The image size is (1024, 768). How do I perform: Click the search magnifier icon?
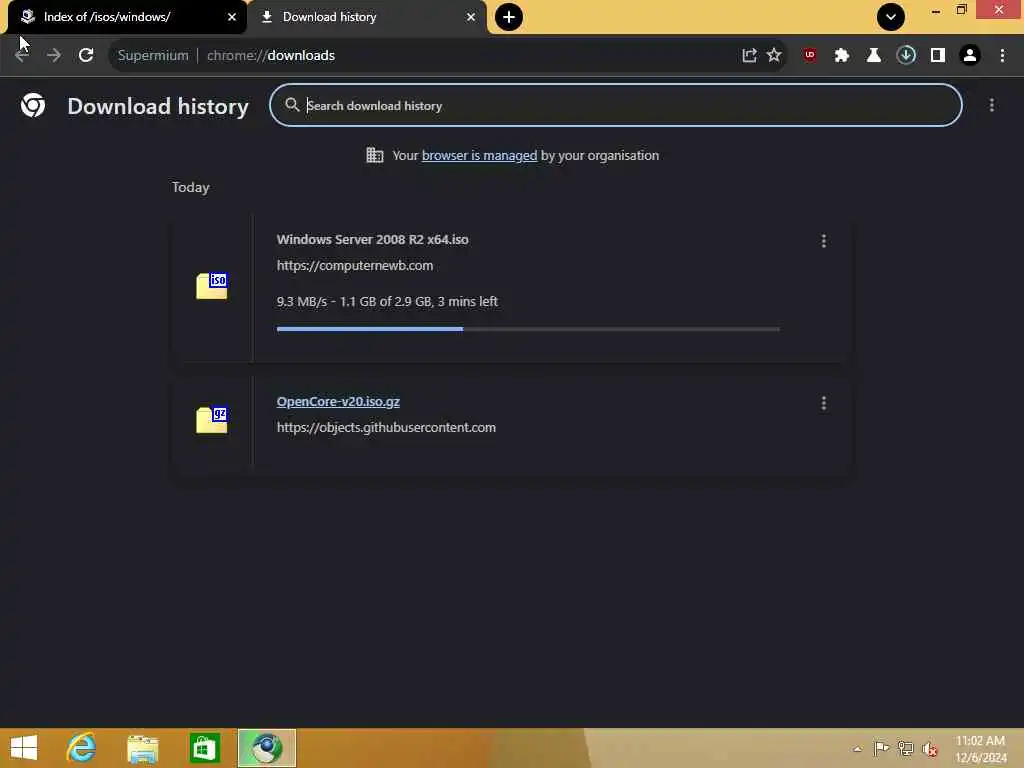pos(292,105)
